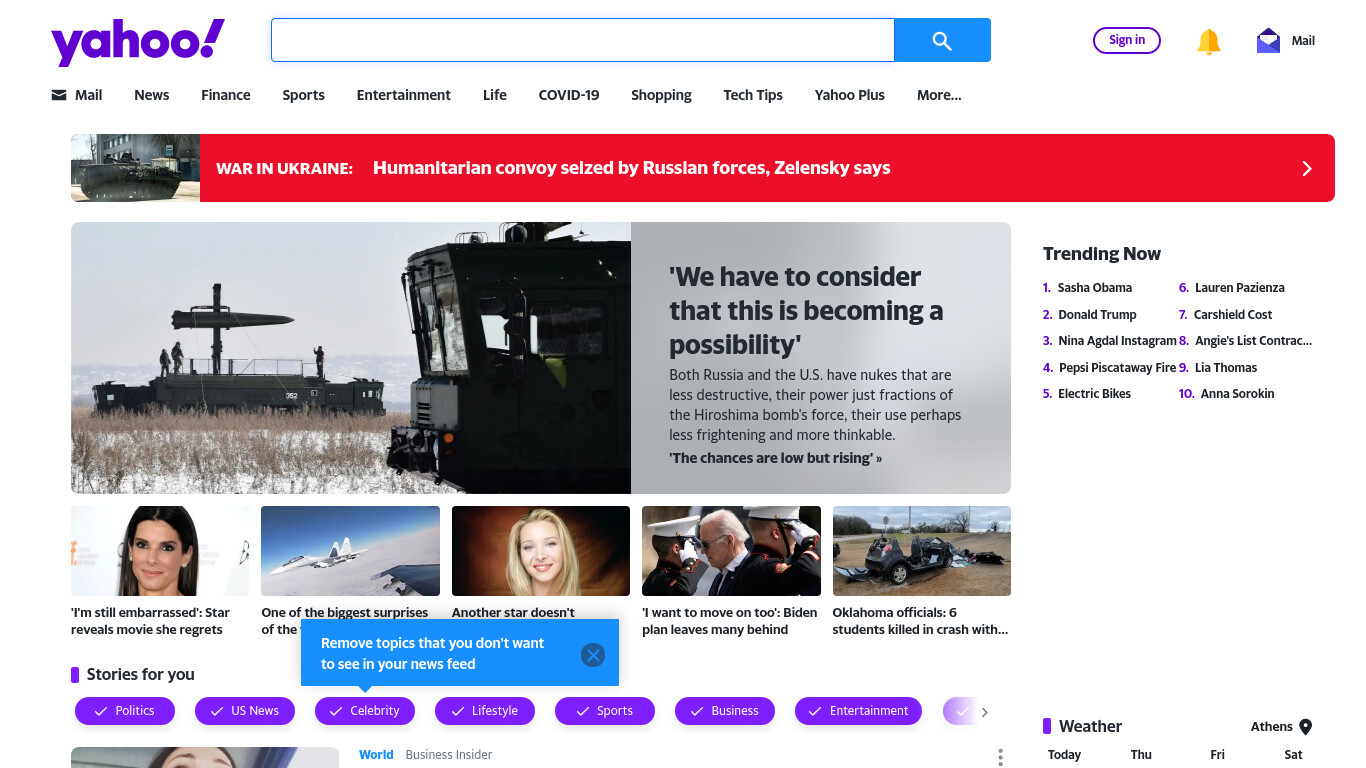Viewport: 1366px width, 768px height.
Task: Open the COVID-19 navigation item
Action: tap(569, 95)
